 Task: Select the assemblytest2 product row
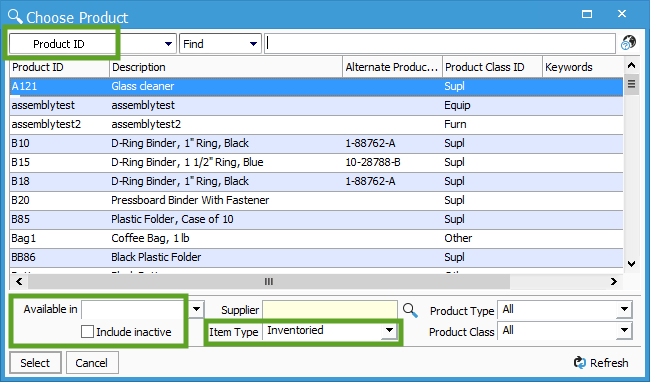pyautogui.click(x=316, y=124)
